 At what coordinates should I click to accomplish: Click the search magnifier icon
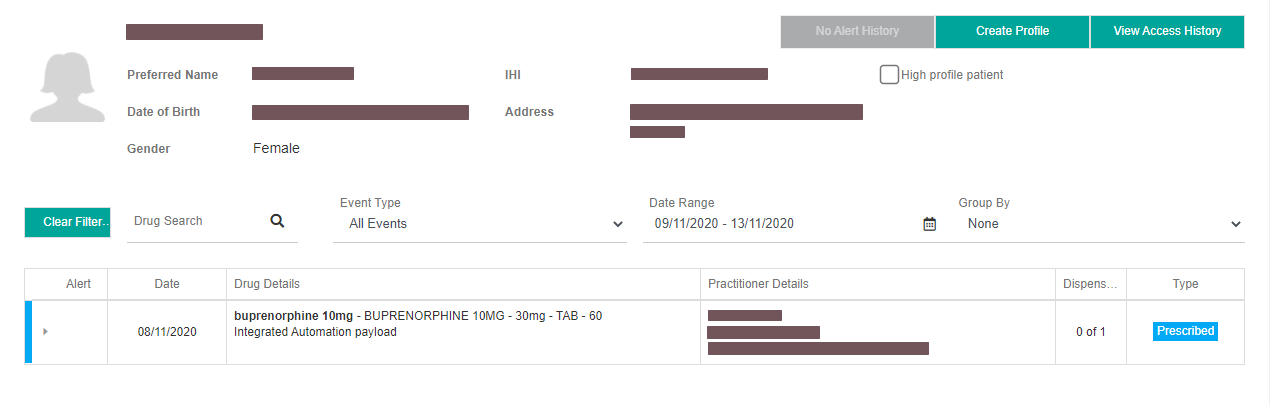click(278, 221)
